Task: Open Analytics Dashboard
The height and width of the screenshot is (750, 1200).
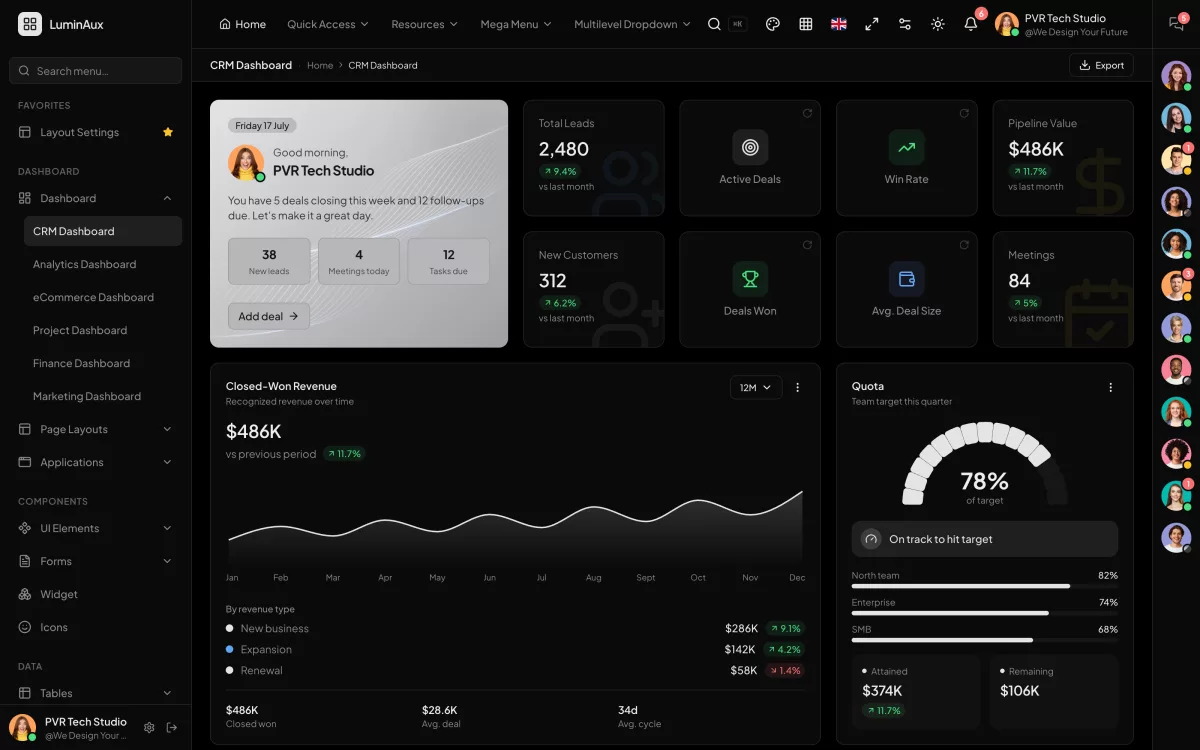Action: (103, 264)
